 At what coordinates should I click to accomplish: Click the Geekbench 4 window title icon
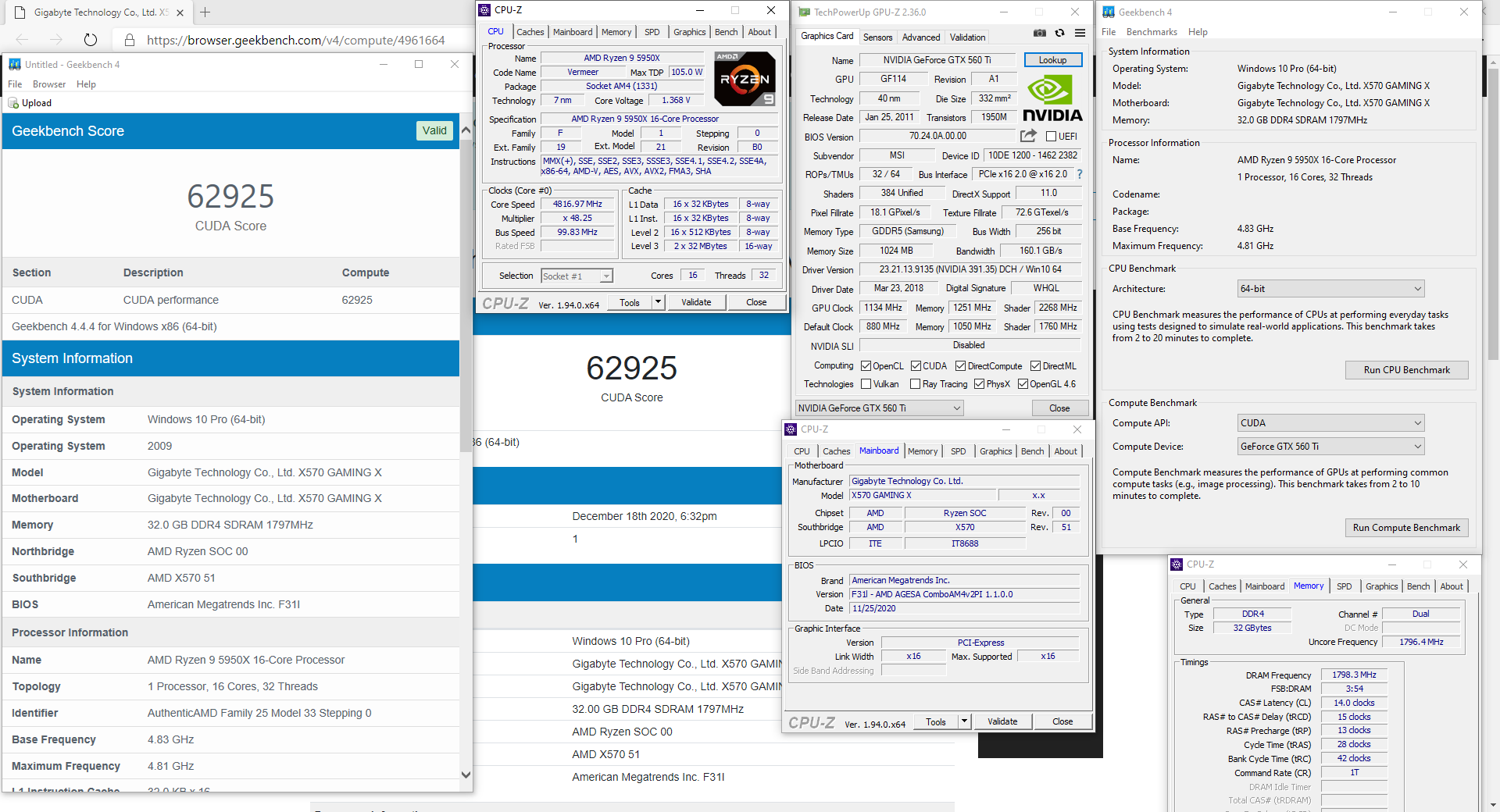[1109, 12]
